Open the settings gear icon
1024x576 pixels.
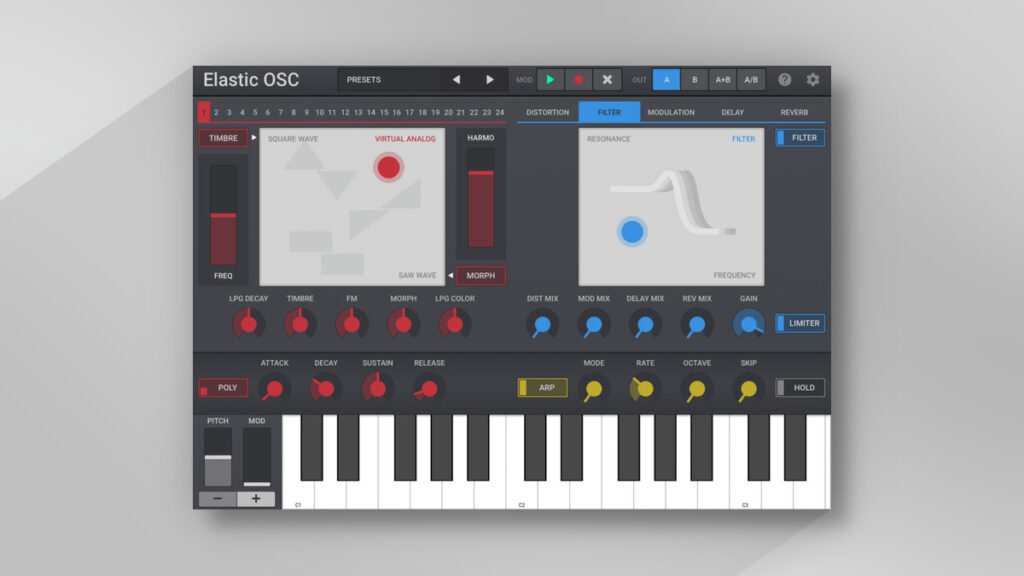click(x=813, y=80)
